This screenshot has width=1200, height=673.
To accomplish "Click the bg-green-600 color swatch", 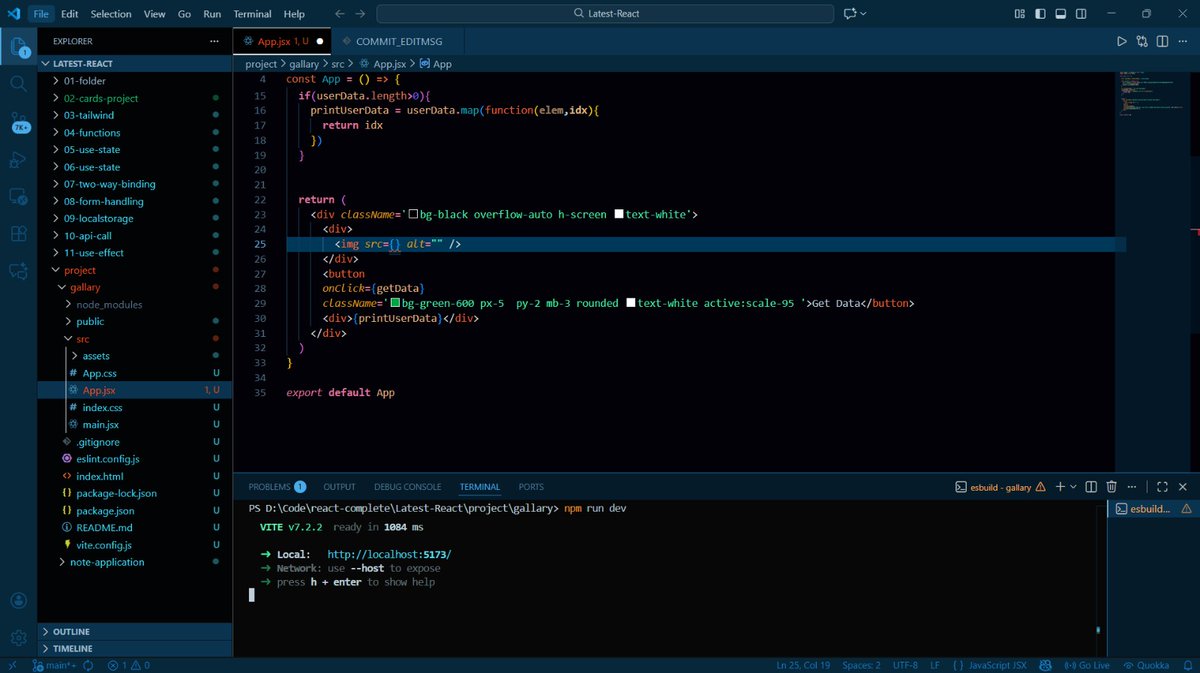I will pos(395,303).
